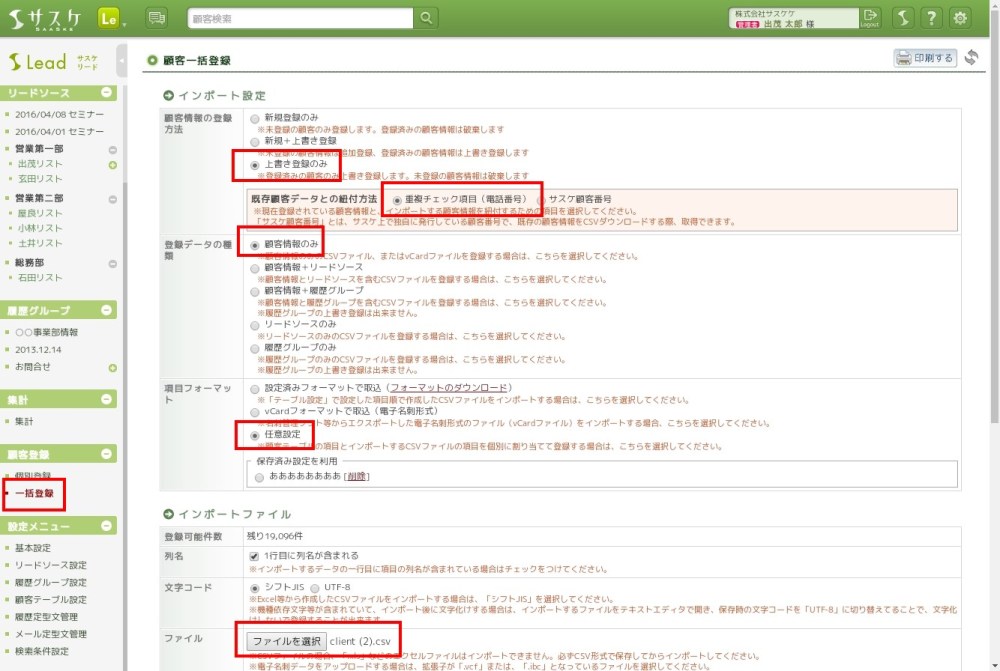Click the search magnifier icon in header
The height and width of the screenshot is (671, 1000).
coord(426,17)
